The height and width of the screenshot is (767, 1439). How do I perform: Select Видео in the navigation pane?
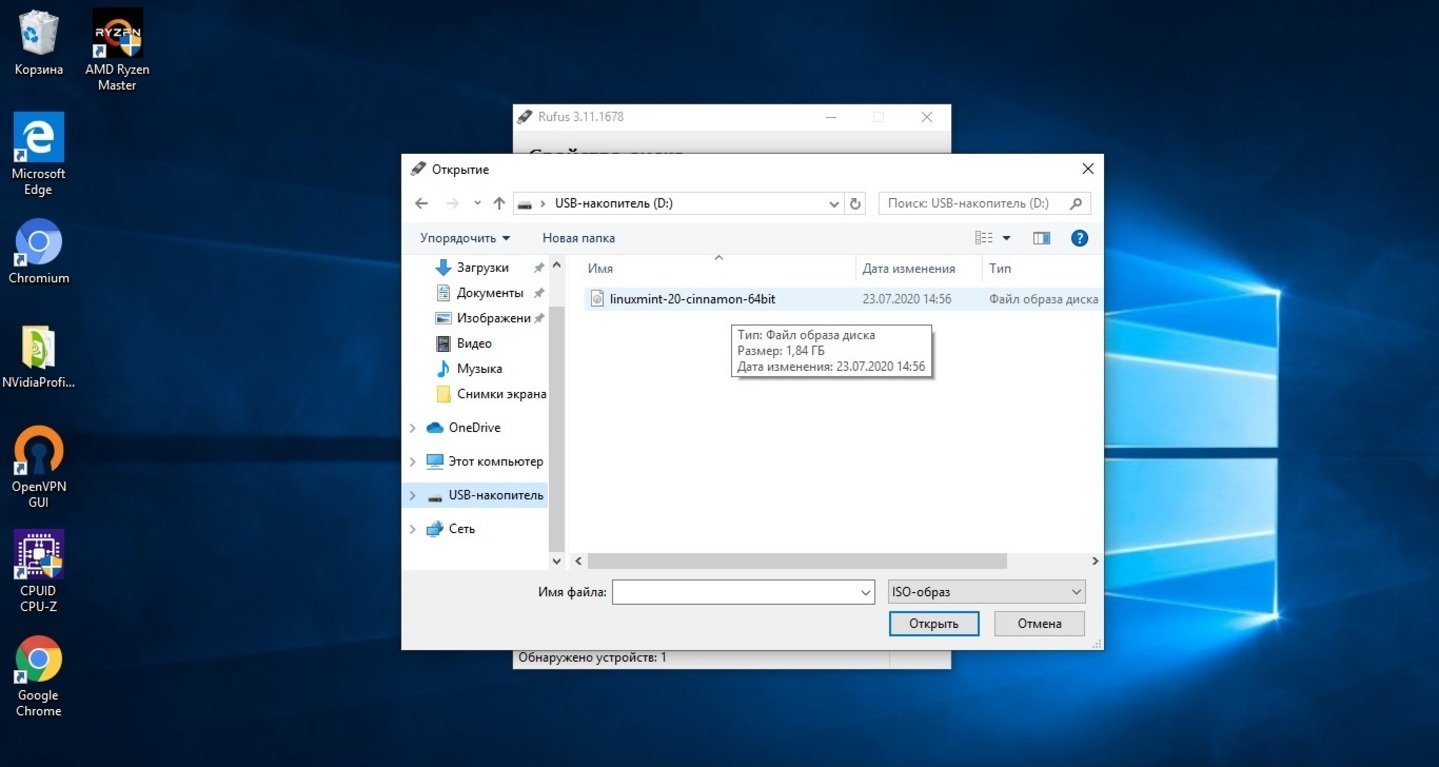pyautogui.click(x=474, y=343)
